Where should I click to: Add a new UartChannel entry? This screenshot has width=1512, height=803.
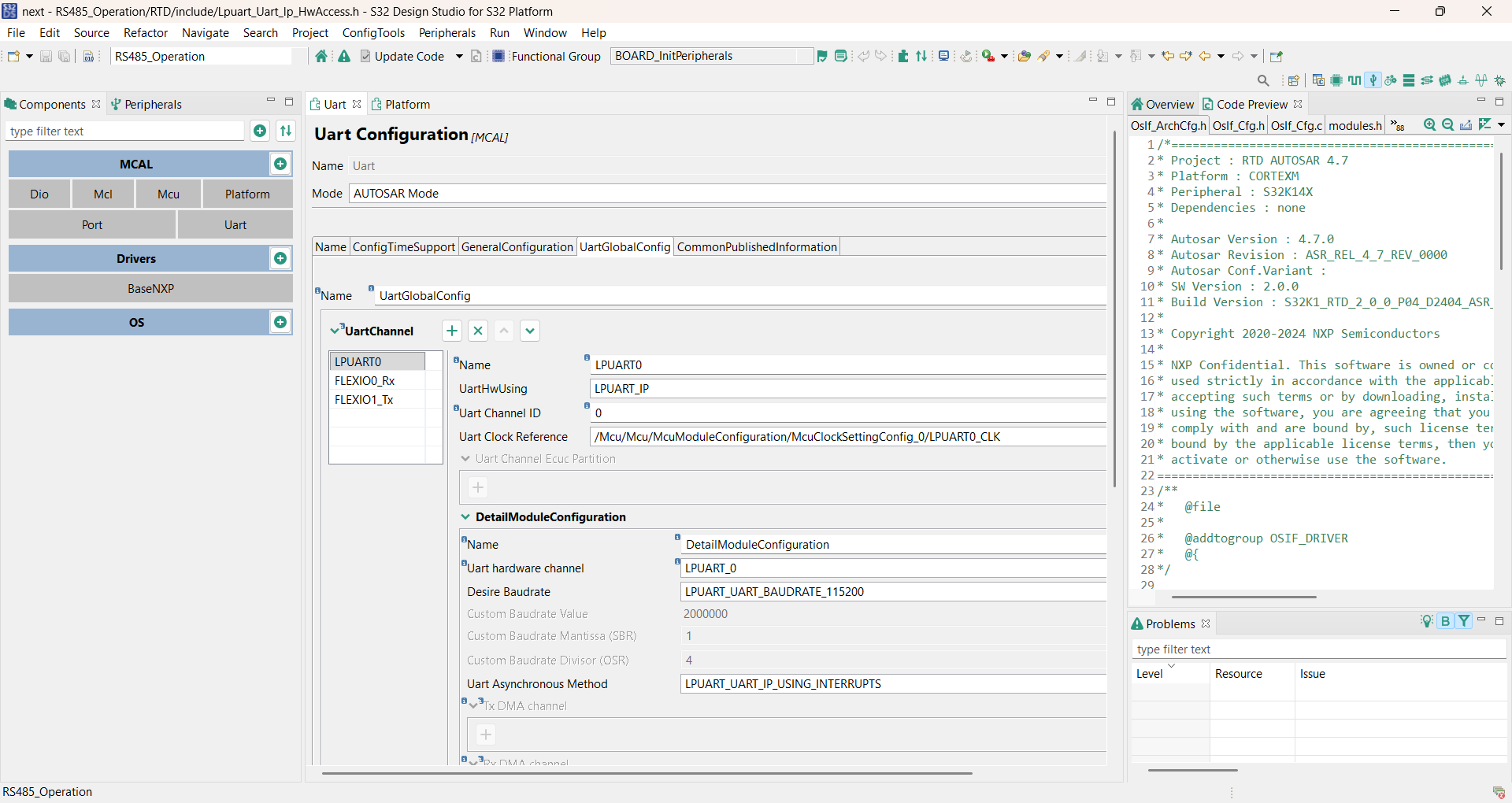coord(452,331)
